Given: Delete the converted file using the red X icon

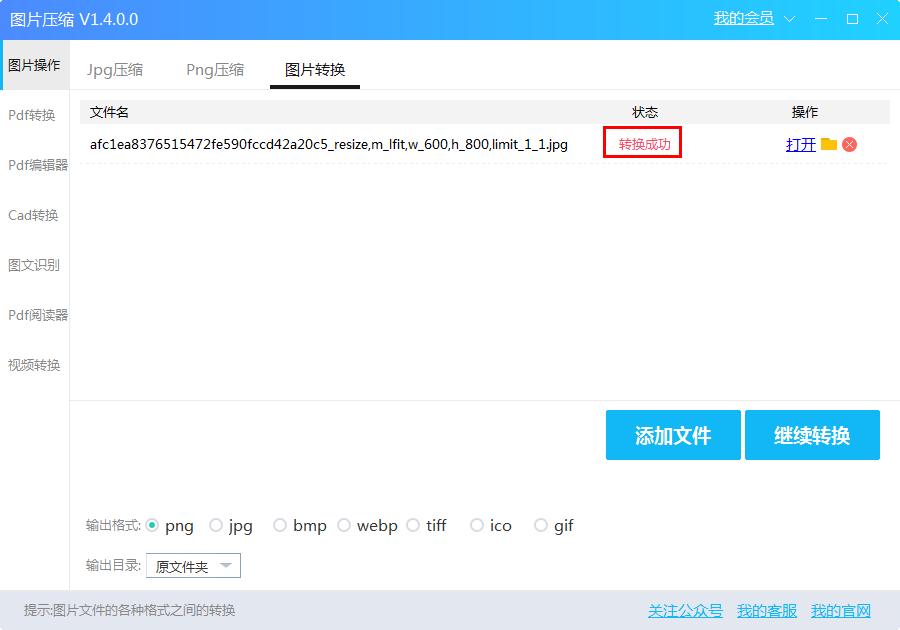Looking at the screenshot, I should coord(849,144).
